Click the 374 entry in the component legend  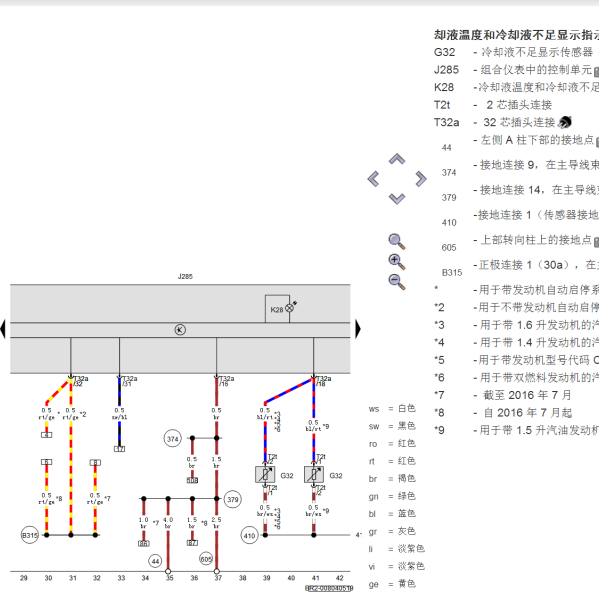(449, 173)
